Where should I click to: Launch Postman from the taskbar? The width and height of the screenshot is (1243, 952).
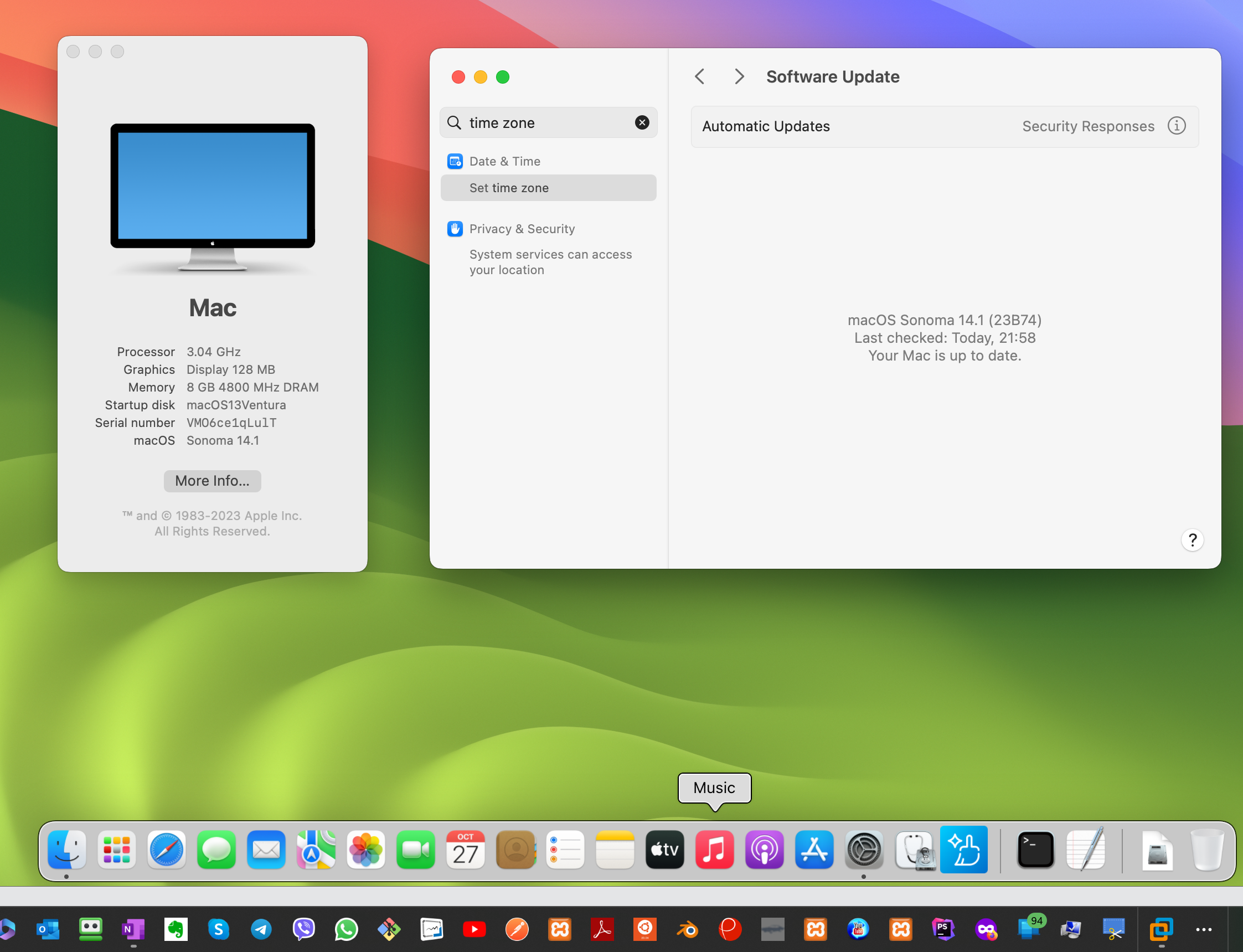click(517, 929)
